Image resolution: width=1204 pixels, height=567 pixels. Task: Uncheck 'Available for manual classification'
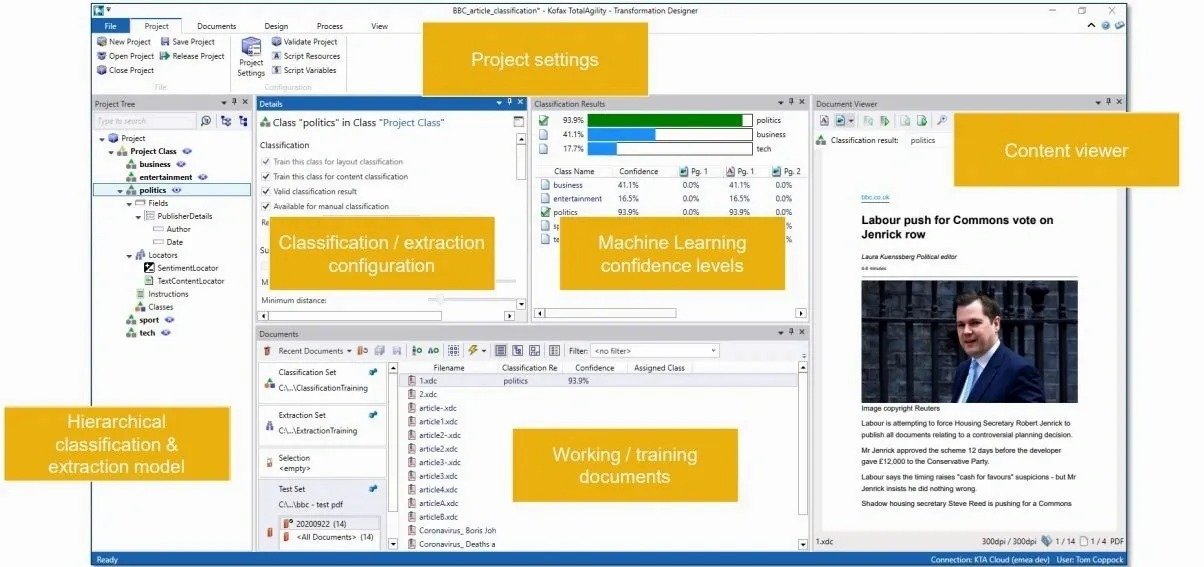click(265, 206)
